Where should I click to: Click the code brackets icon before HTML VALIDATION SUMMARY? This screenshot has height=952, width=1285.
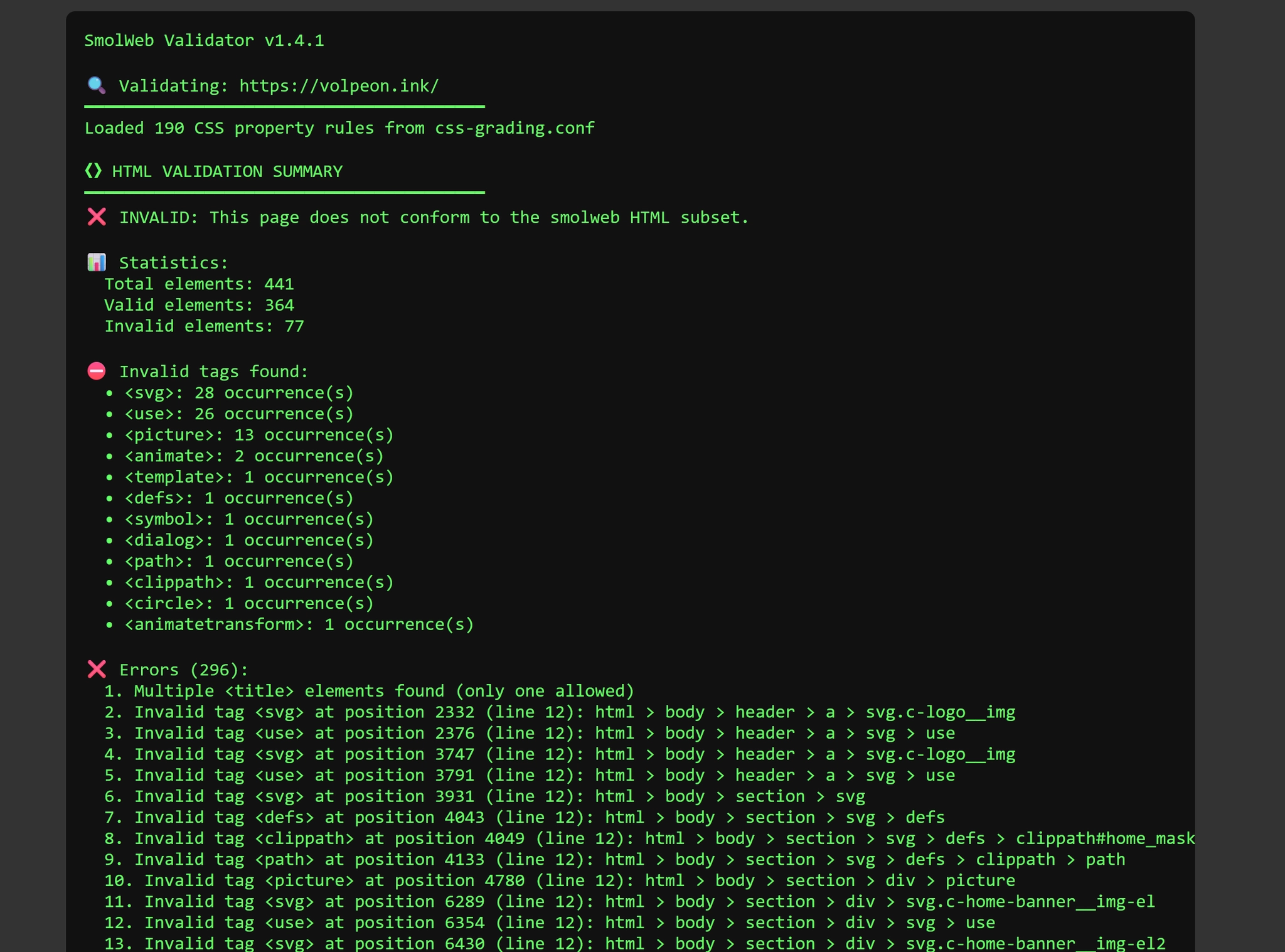click(x=93, y=171)
